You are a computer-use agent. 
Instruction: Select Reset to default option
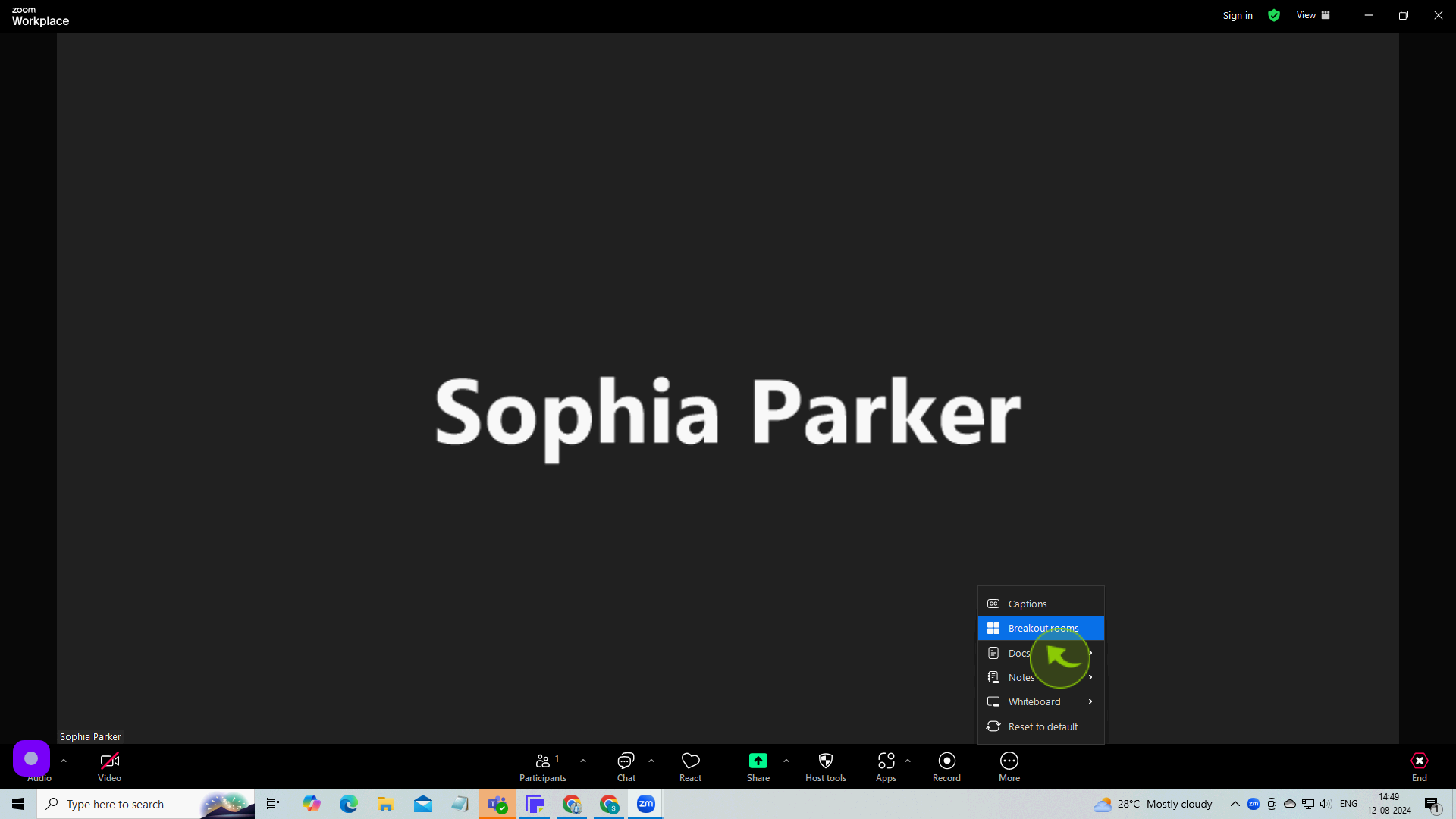1040,726
